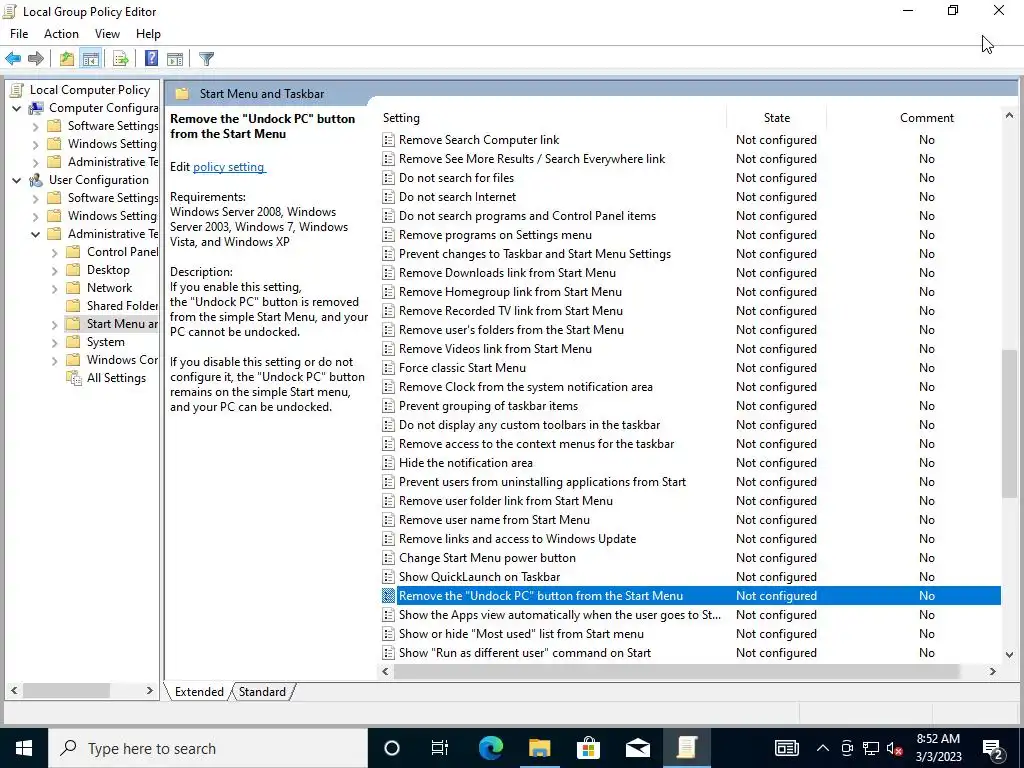The width and height of the screenshot is (1024, 768).
Task: Click the taskbar clock showing 8:52 AM
Action: [938, 748]
